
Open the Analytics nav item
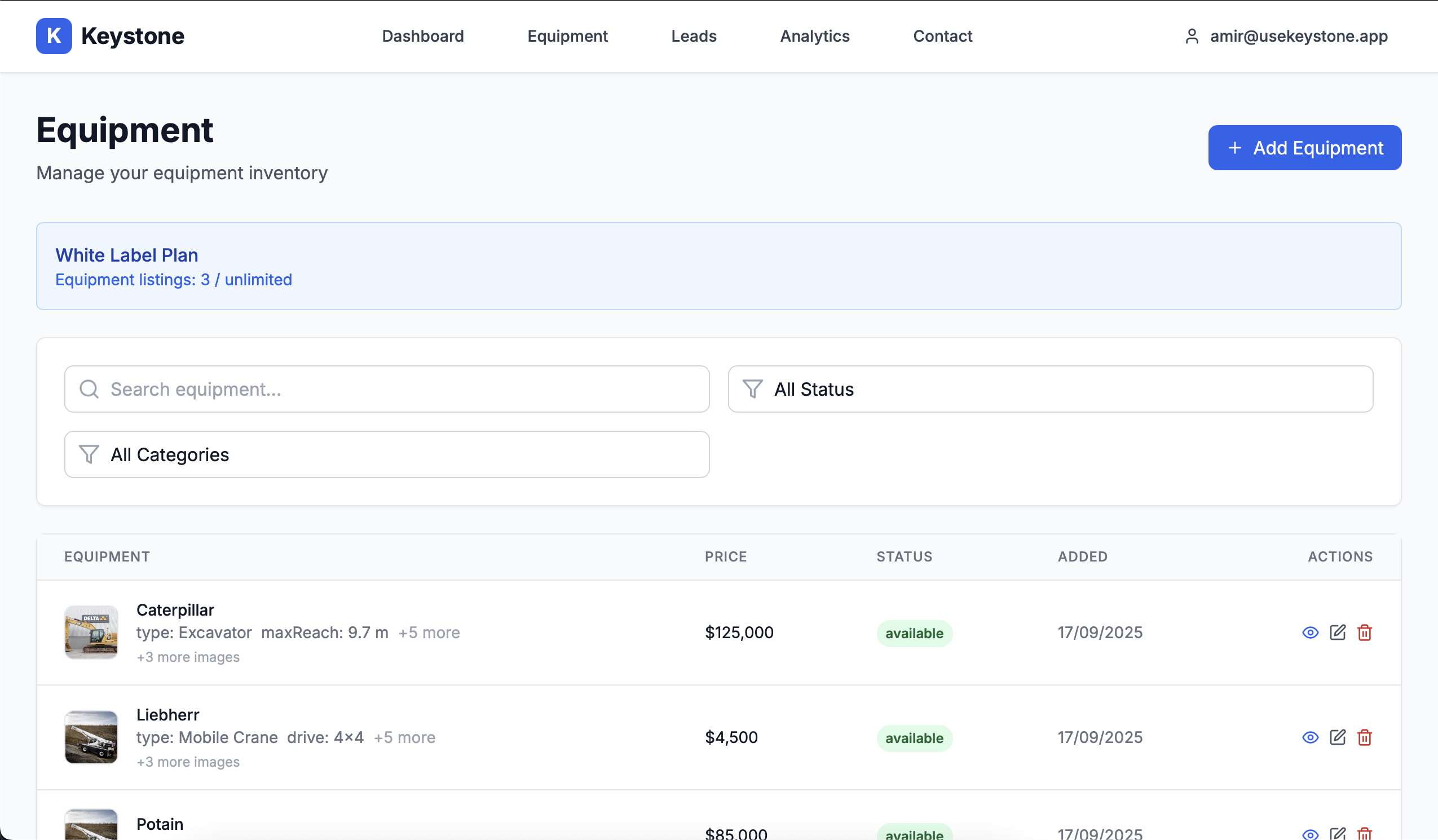pyautogui.click(x=814, y=36)
